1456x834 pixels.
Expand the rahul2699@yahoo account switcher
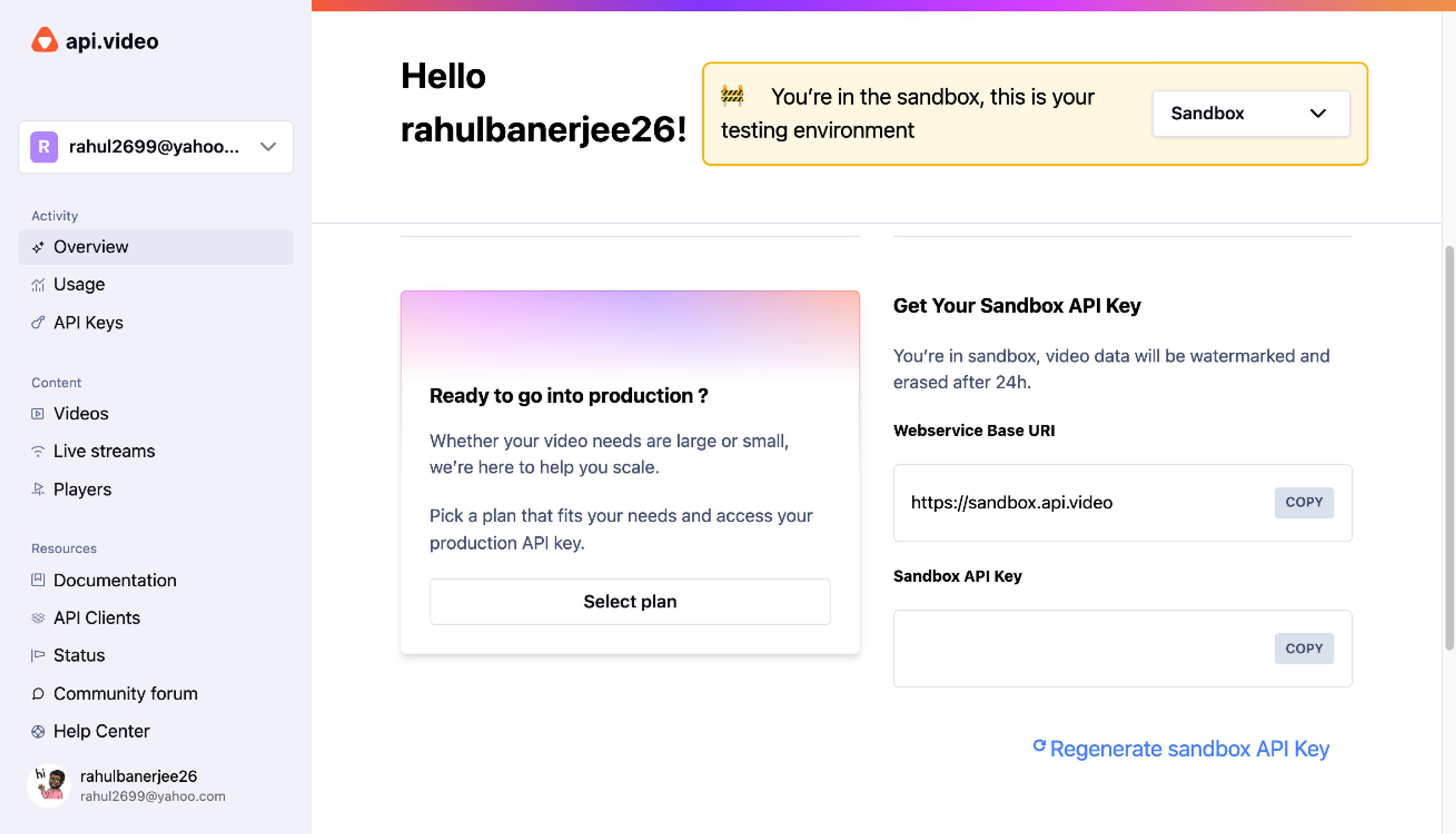point(156,147)
